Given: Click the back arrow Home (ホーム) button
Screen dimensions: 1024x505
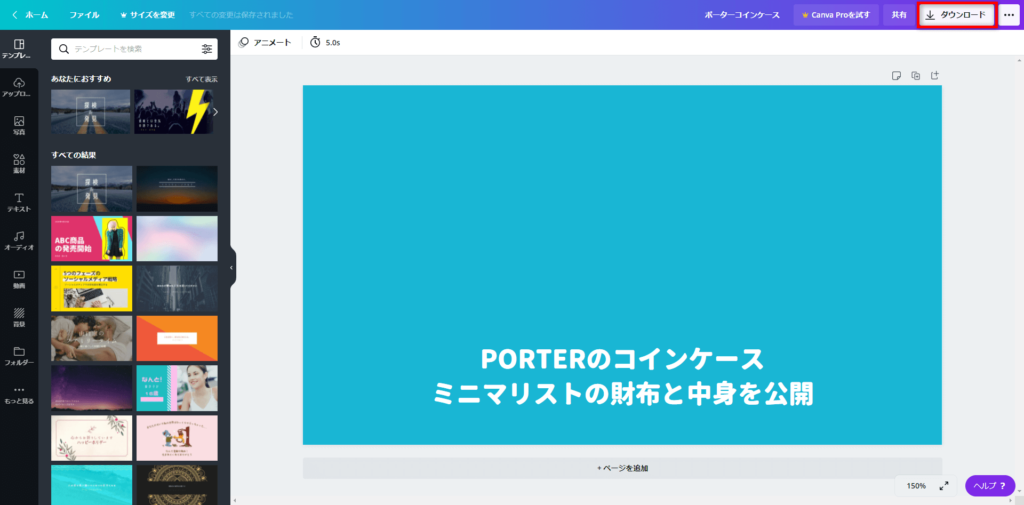Looking at the screenshot, I should 30,15.
